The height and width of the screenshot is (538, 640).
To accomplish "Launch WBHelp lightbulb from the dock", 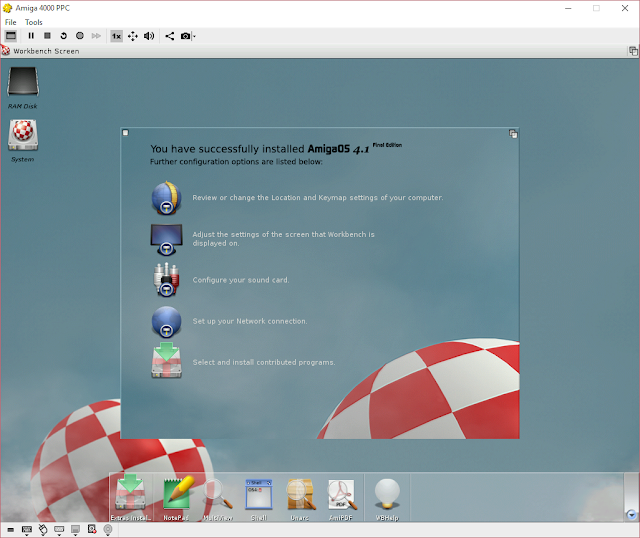I will point(387,499).
